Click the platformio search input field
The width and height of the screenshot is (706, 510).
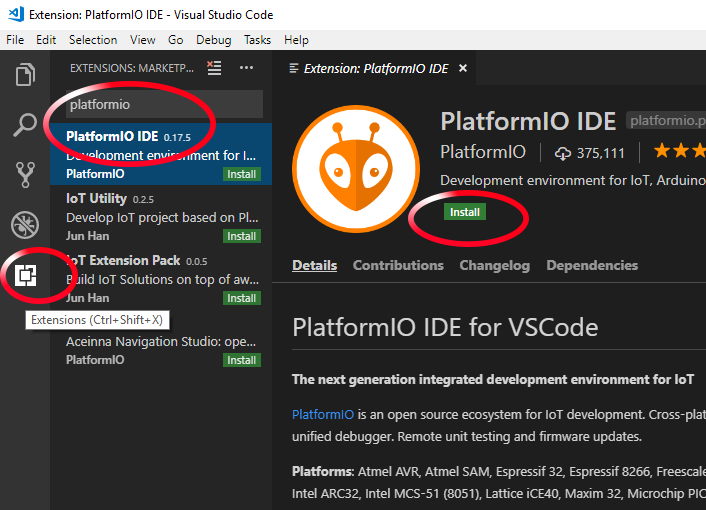click(164, 104)
